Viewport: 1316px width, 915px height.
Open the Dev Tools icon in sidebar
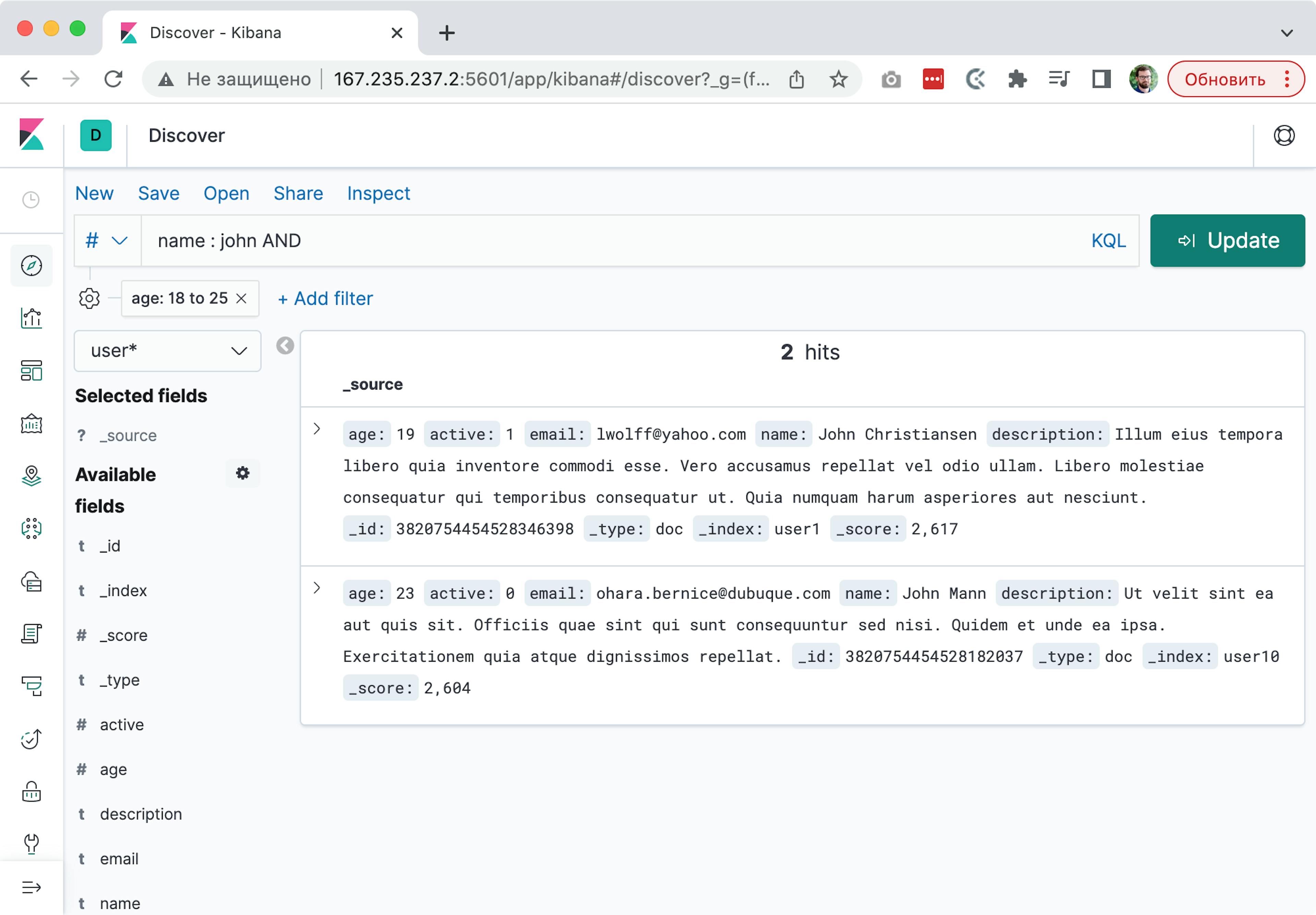(30, 840)
